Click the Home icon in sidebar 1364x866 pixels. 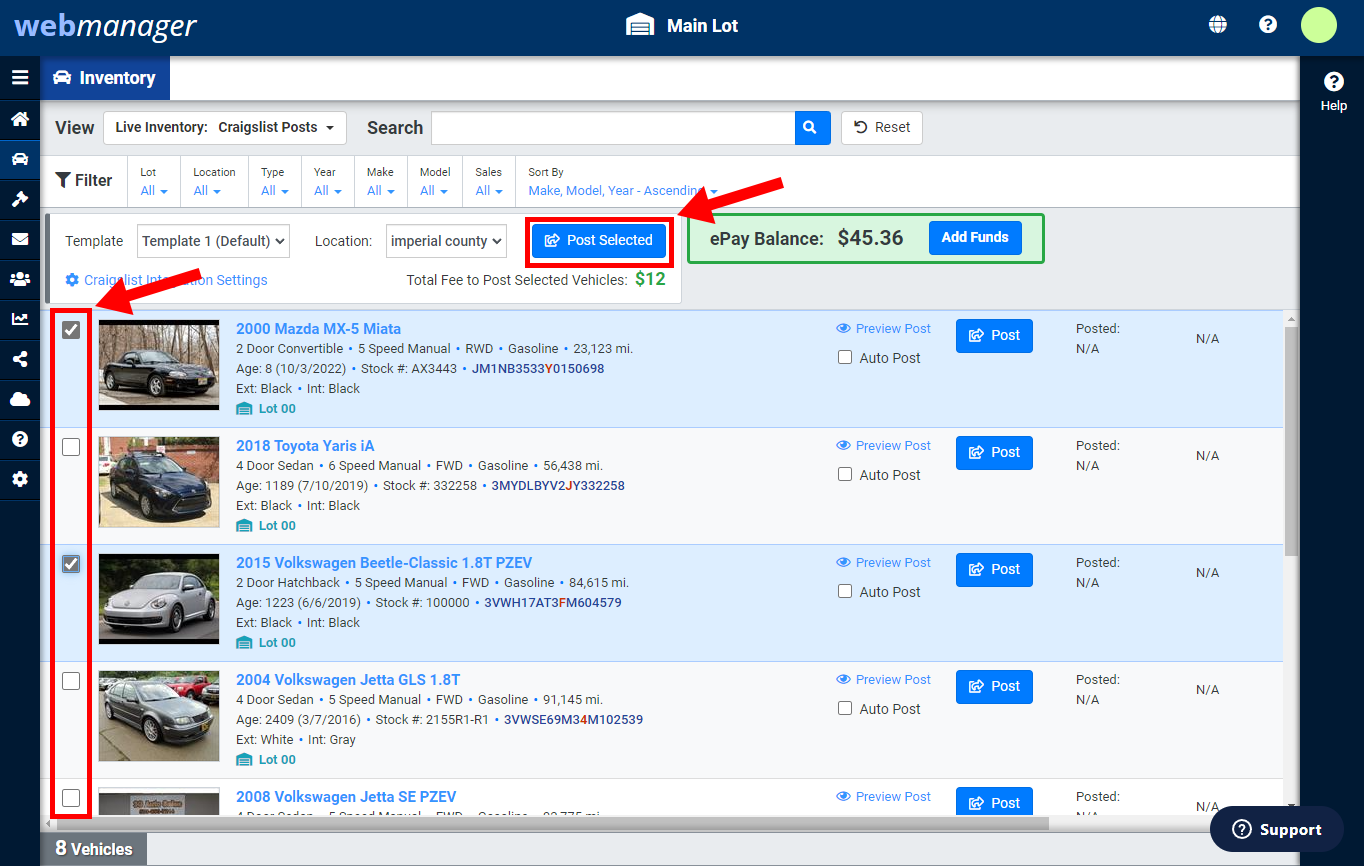[x=19, y=119]
